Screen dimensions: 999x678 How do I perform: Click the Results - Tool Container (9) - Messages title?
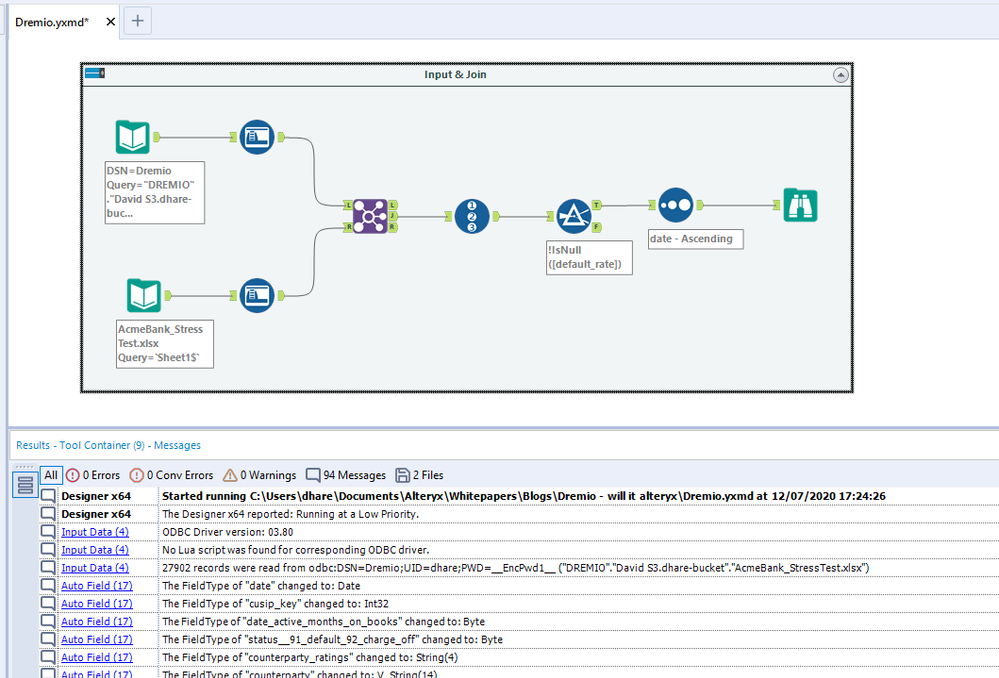[108, 445]
